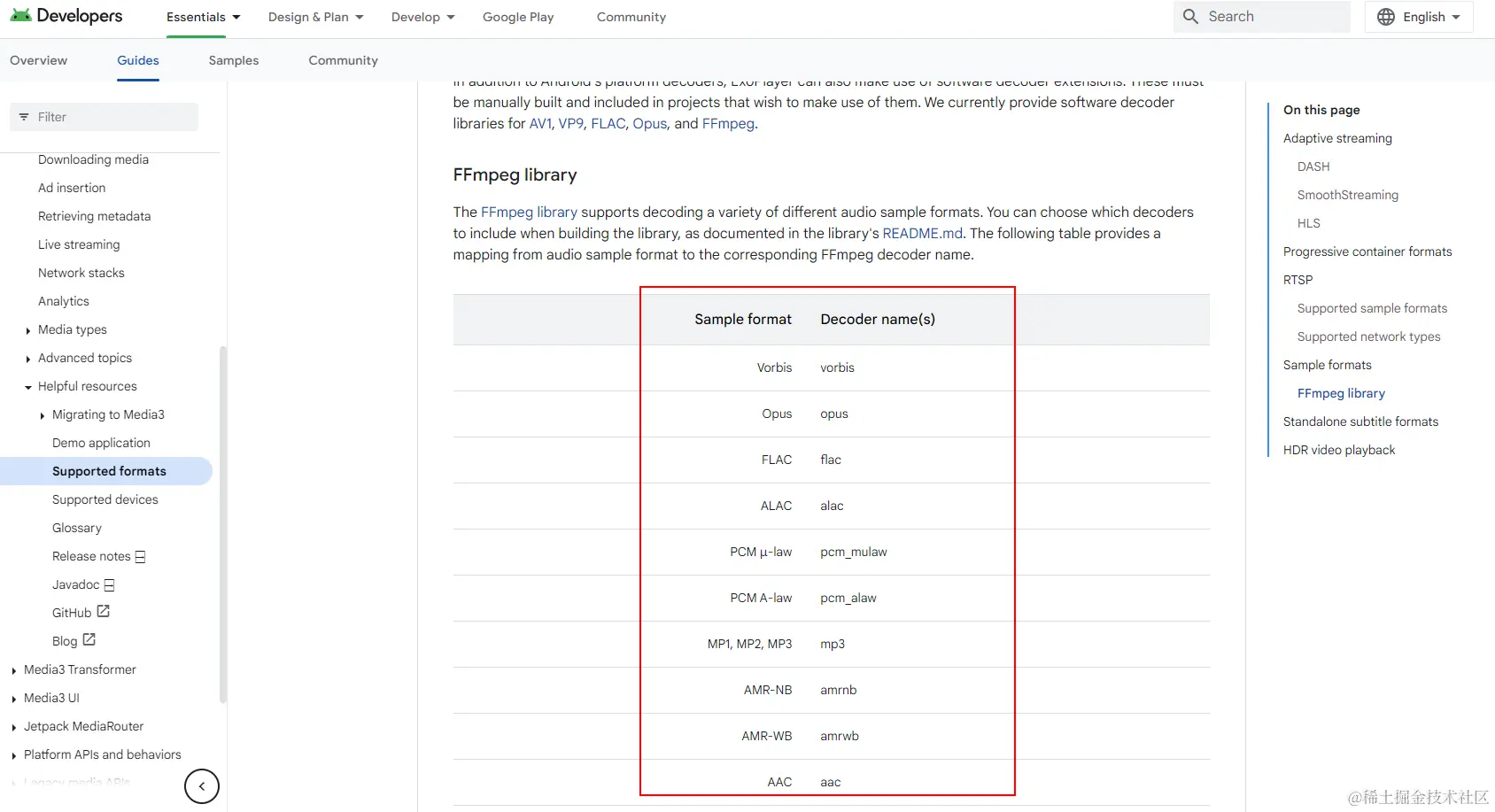Open the FLAC decoder link
1495x812 pixels.
(608, 123)
